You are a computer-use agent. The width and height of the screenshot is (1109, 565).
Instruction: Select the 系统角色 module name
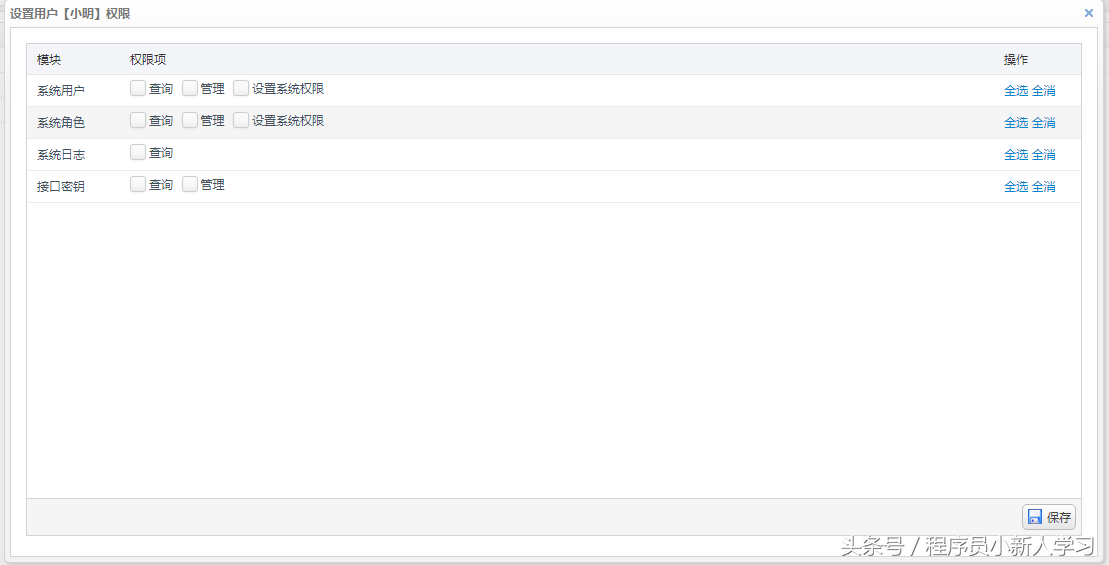tap(61, 122)
